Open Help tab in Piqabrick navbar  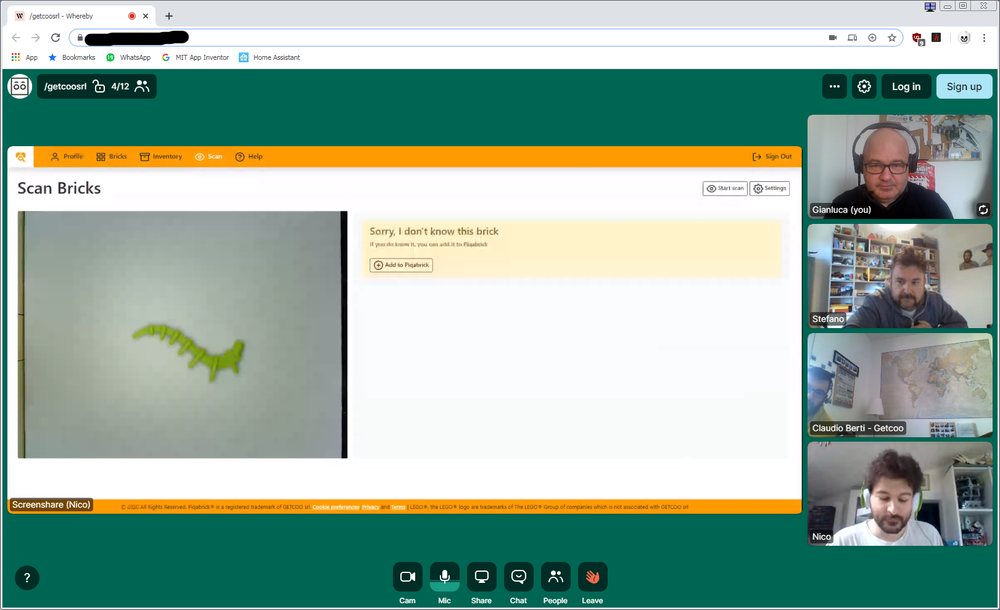click(249, 156)
